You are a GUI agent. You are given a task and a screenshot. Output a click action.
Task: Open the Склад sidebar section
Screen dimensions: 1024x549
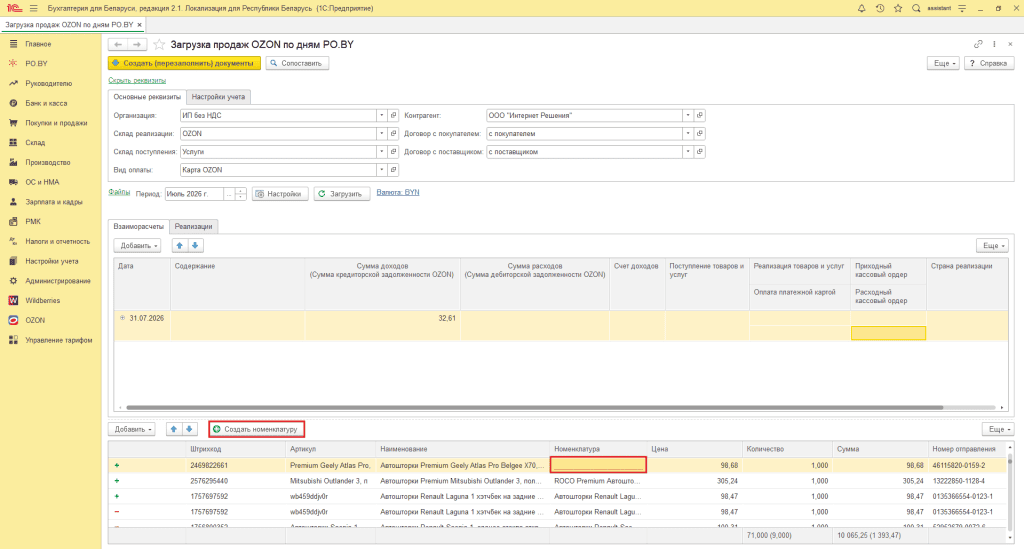(35, 142)
